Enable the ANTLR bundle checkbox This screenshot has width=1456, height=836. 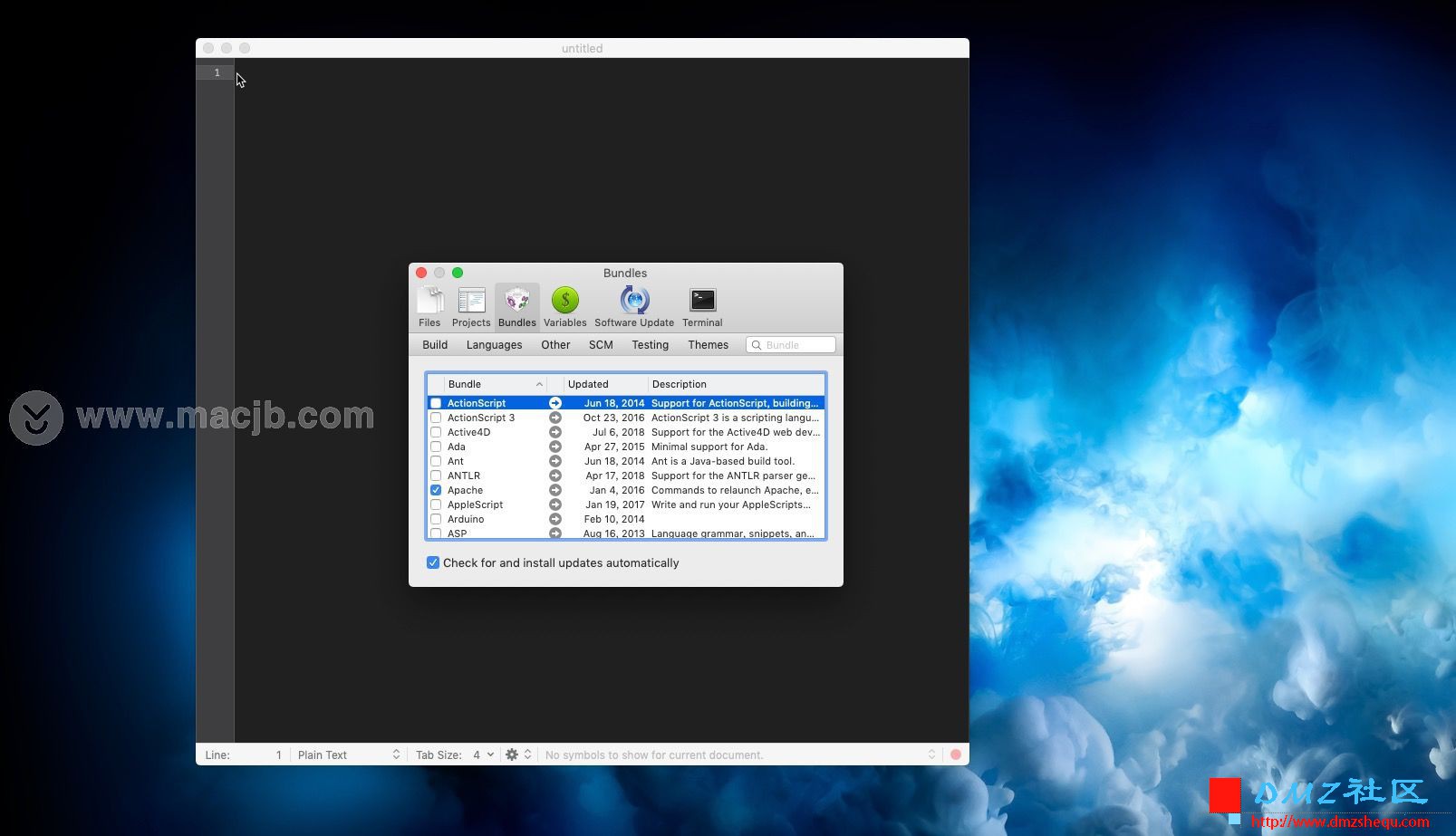[436, 476]
